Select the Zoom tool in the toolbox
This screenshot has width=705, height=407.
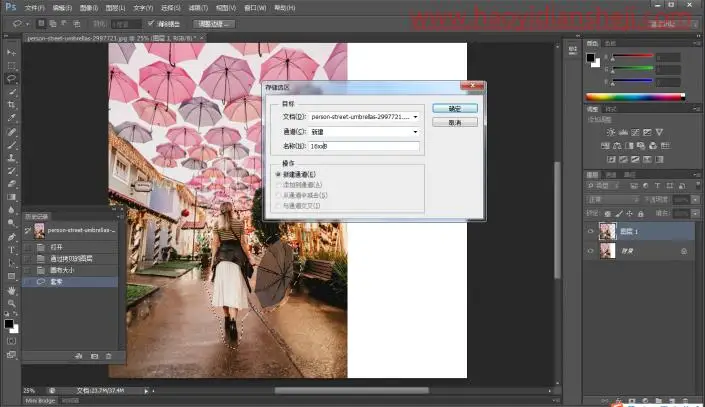[x=11, y=303]
